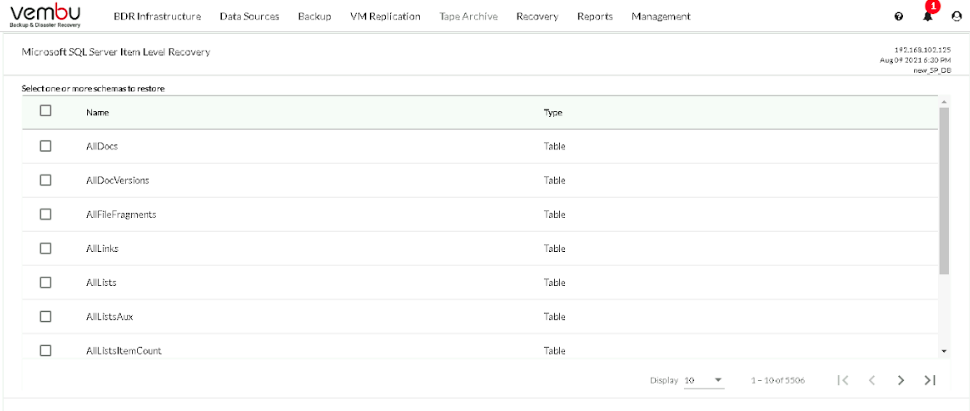The height and width of the screenshot is (411, 970).
Task: Jump to the last page of results
Action: pyautogui.click(x=929, y=380)
